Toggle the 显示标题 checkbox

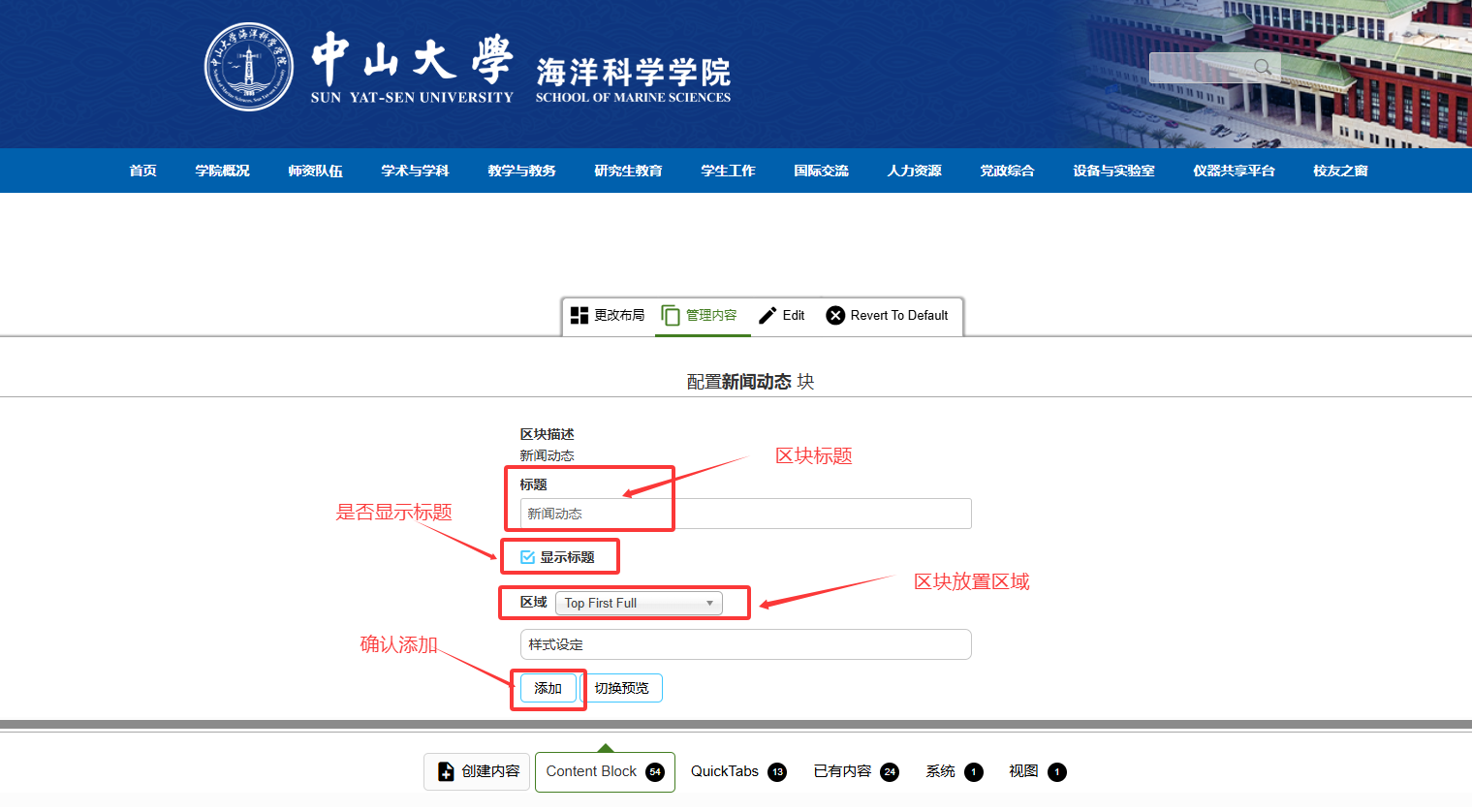(x=528, y=557)
